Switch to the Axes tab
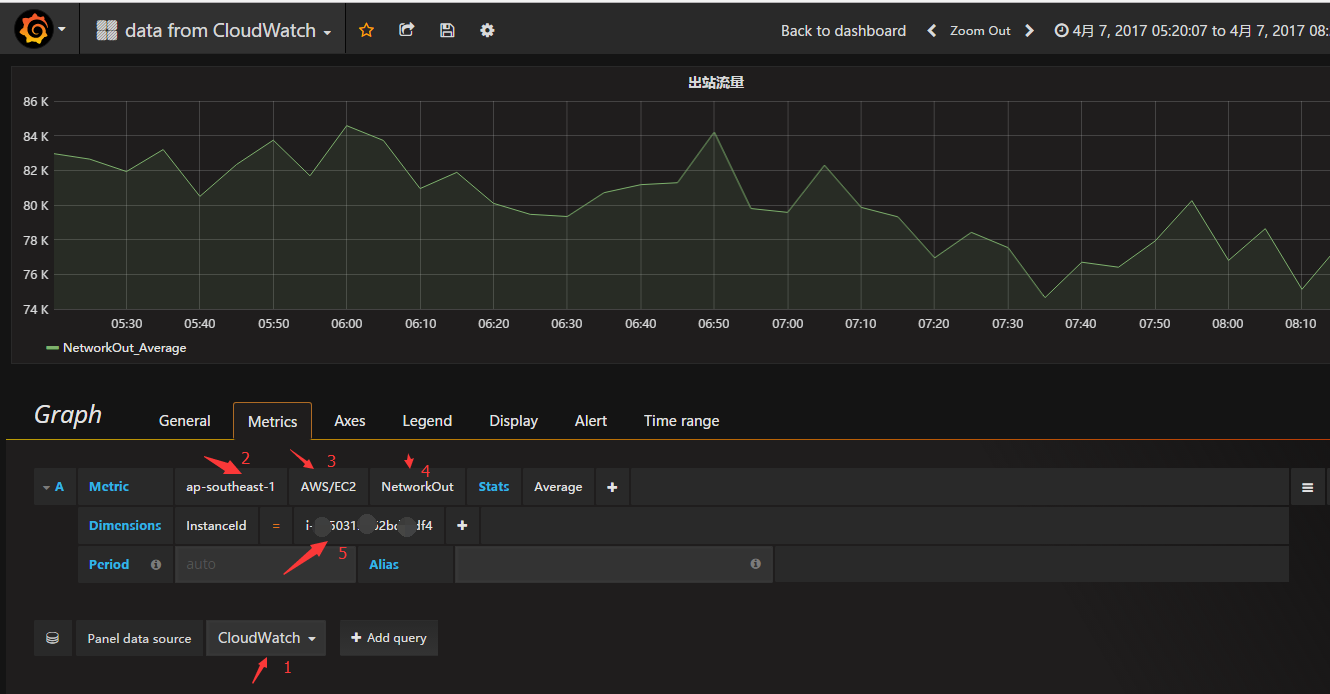 point(349,421)
